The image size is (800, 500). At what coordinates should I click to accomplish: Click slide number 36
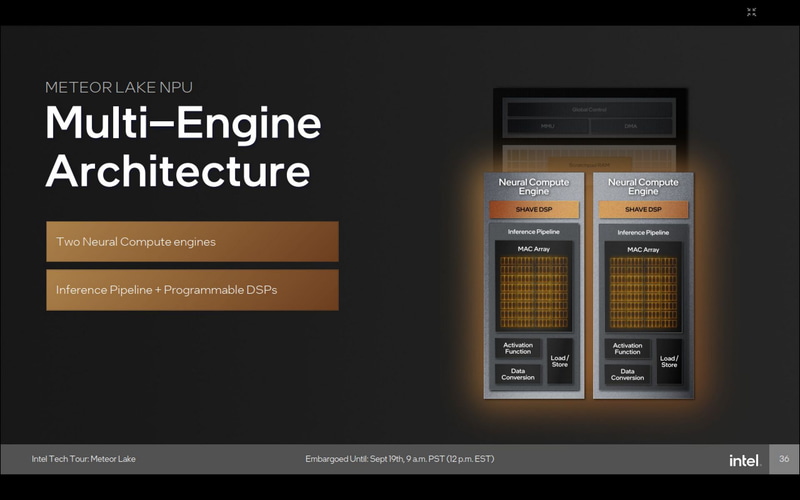click(784, 459)
